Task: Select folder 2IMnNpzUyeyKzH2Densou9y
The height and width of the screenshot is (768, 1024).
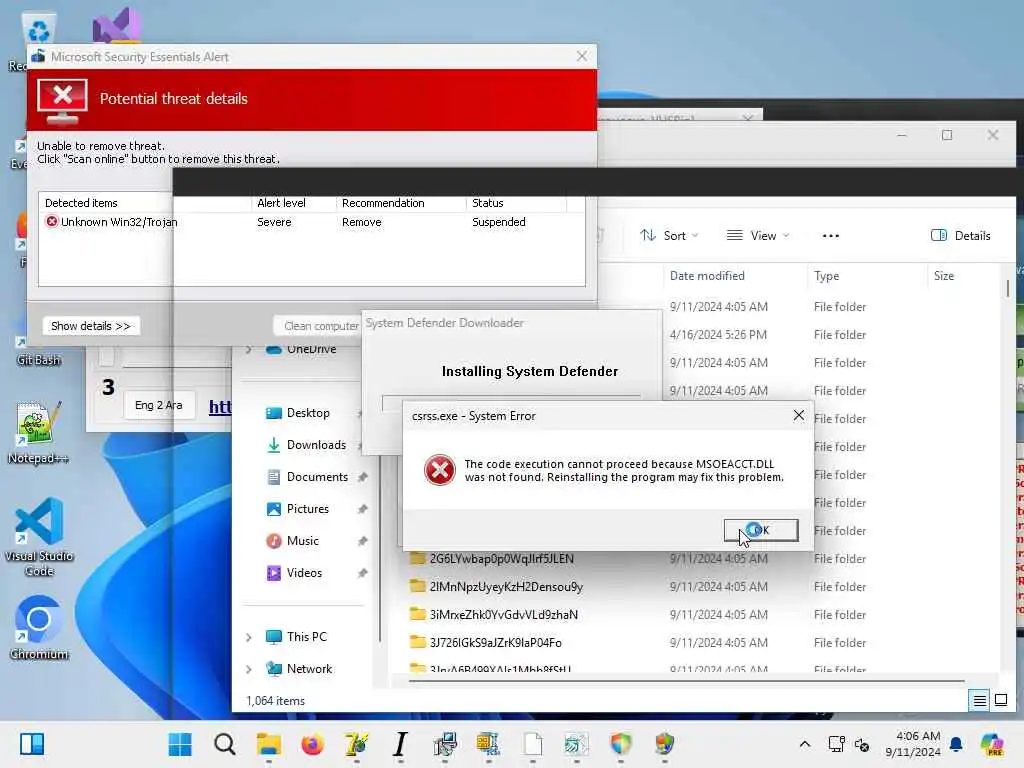Action: 505,586
